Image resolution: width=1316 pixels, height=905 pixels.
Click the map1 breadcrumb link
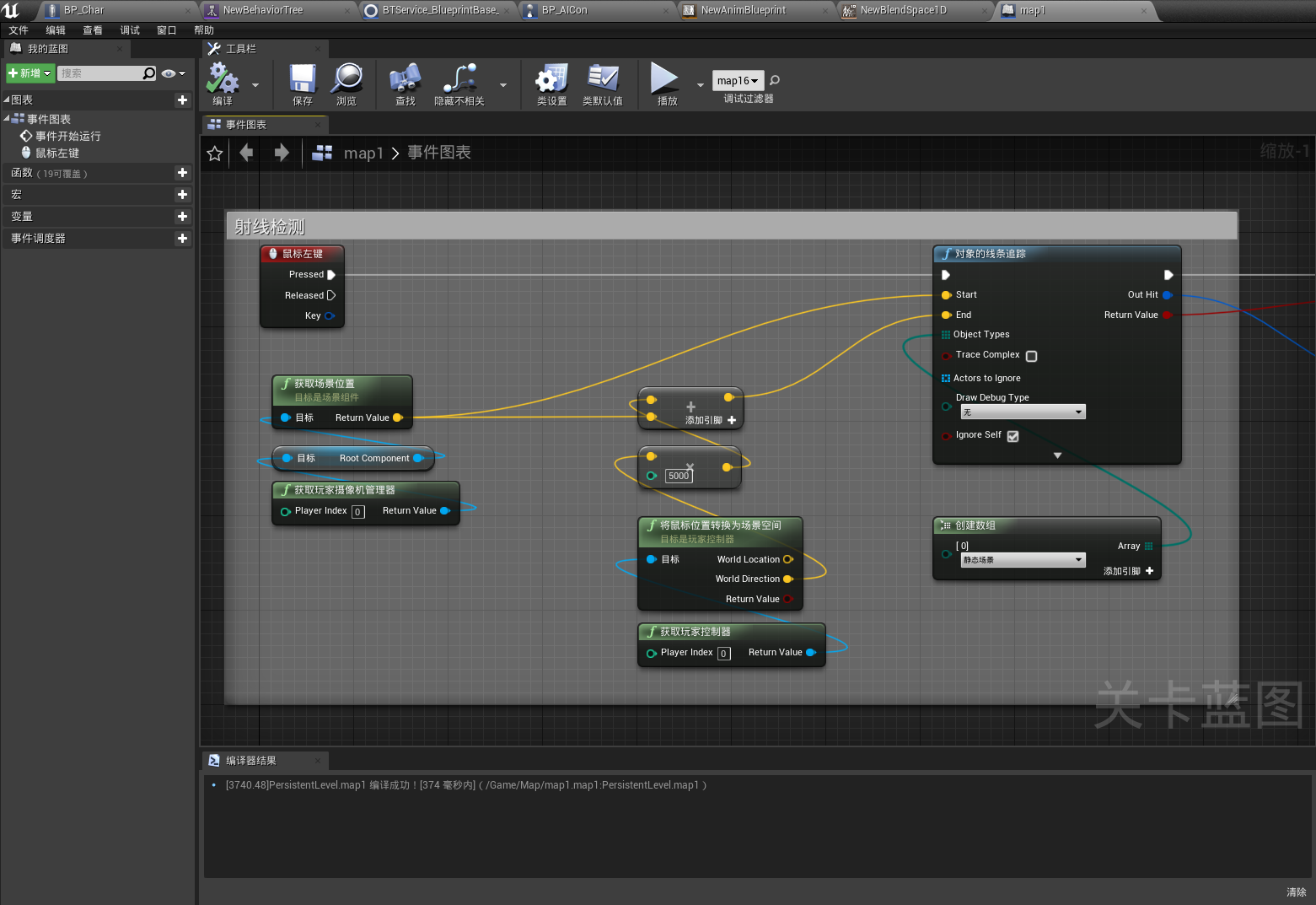(x=363, y=153)
